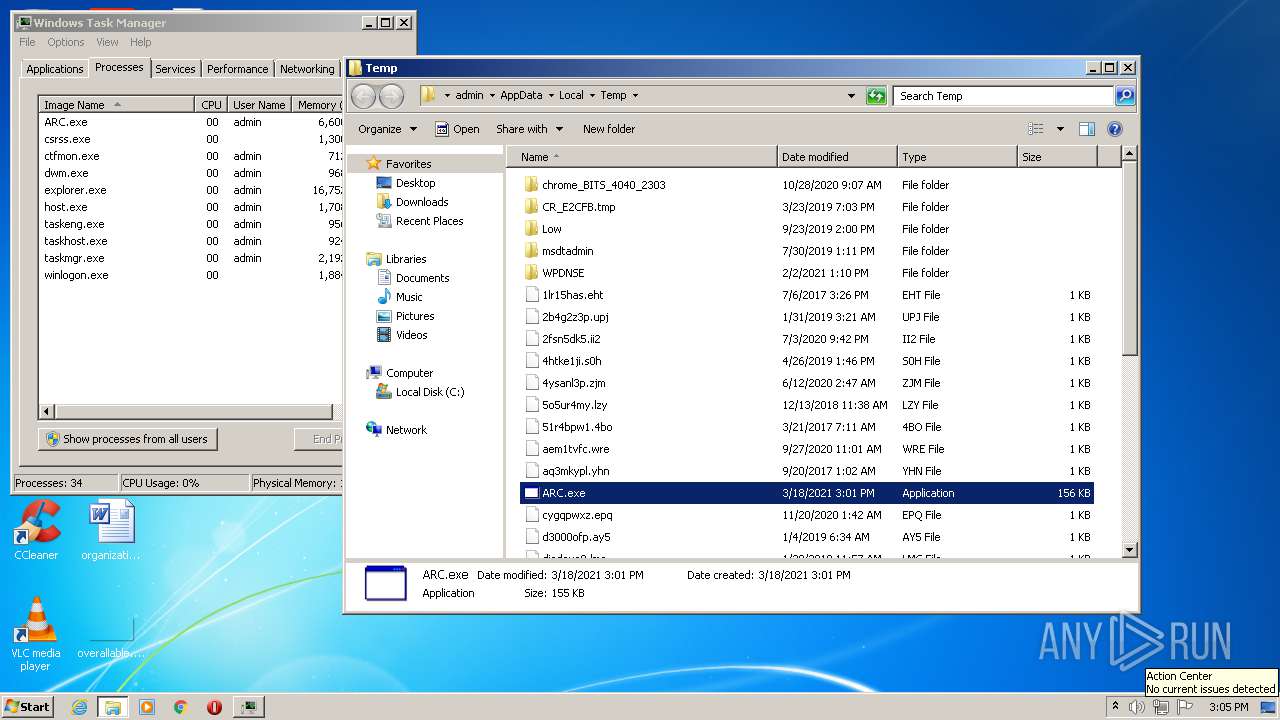Select Network in the navigation pane
Screen dimensions: 1280x720
pos(406,430)
